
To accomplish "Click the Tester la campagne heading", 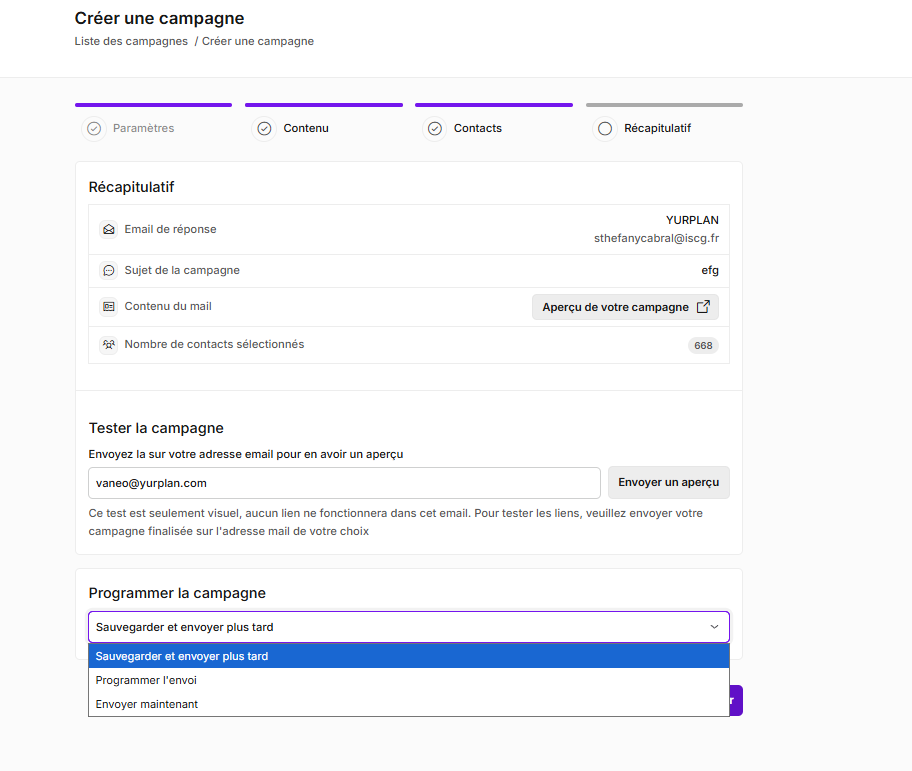I will [x=156, y=428].
